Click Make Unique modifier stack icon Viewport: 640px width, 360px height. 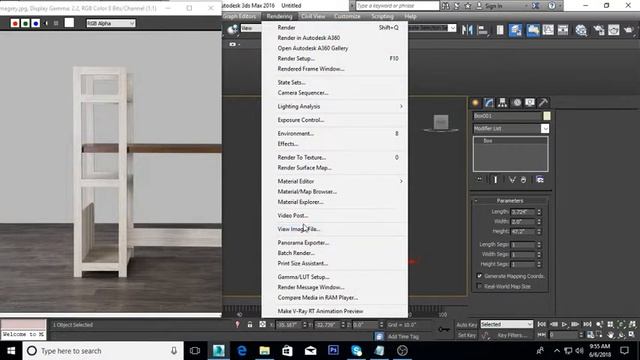(512, 180)
